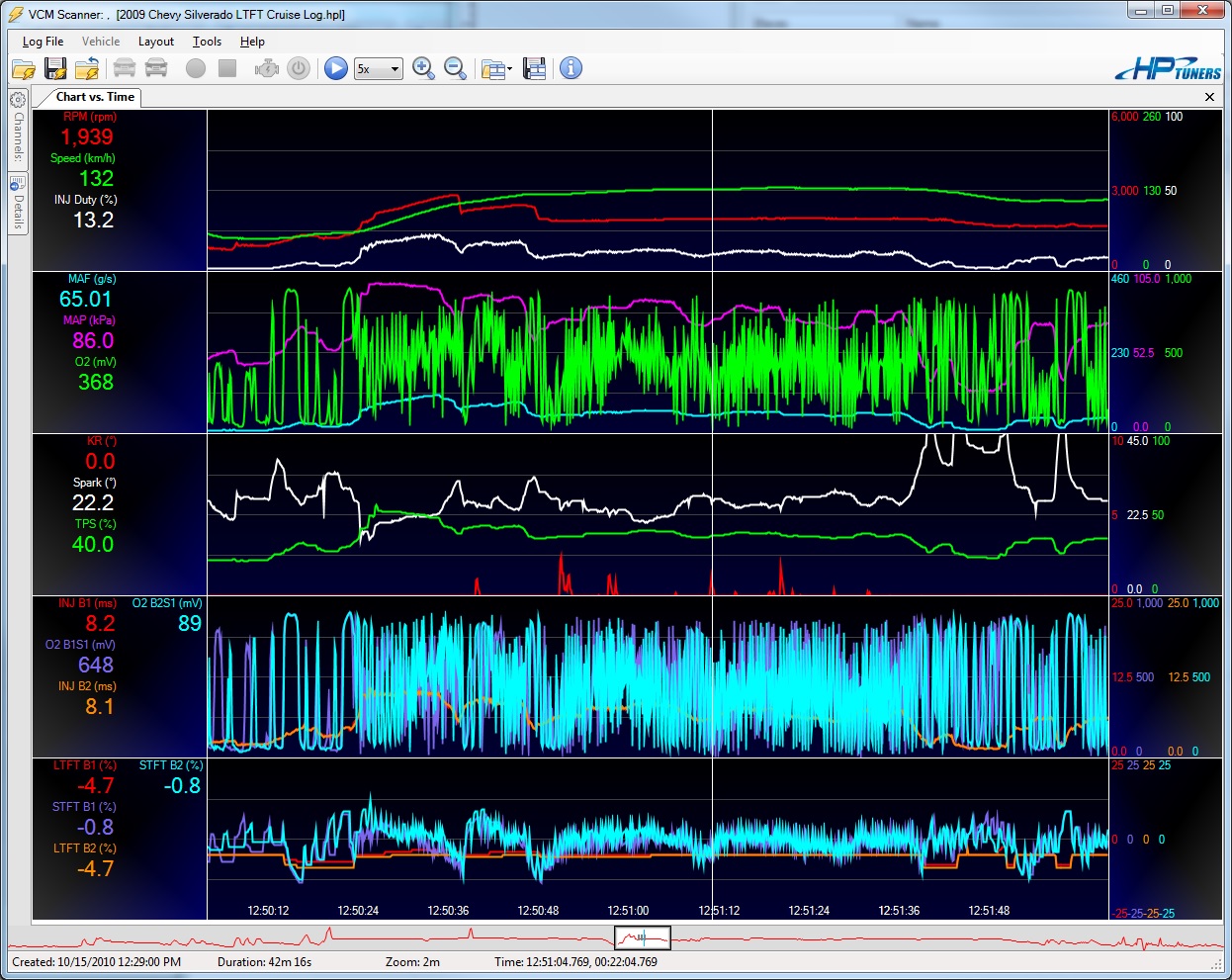Click the round record button

click(196, 68)
